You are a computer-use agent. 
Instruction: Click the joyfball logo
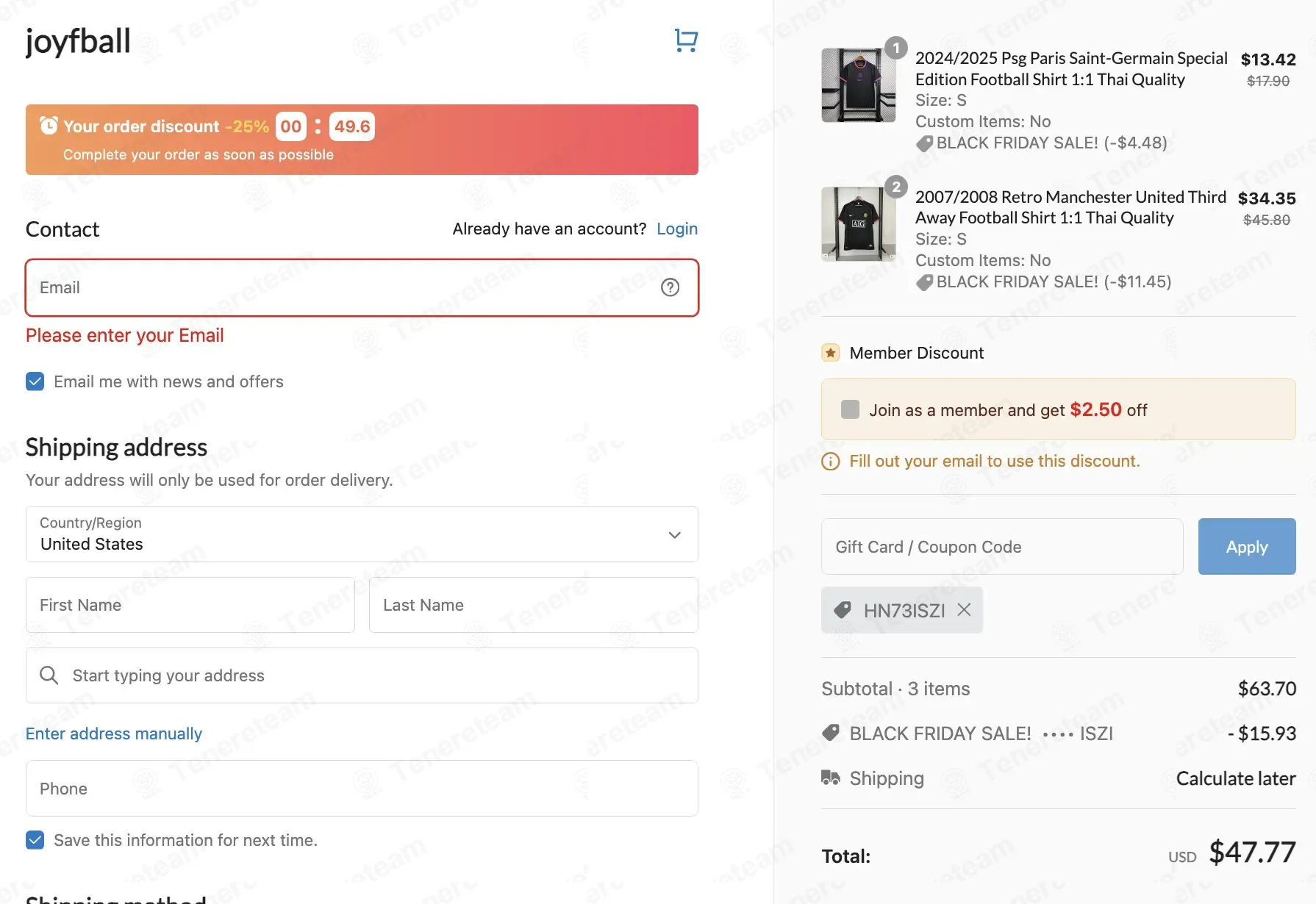pos(78,41)
